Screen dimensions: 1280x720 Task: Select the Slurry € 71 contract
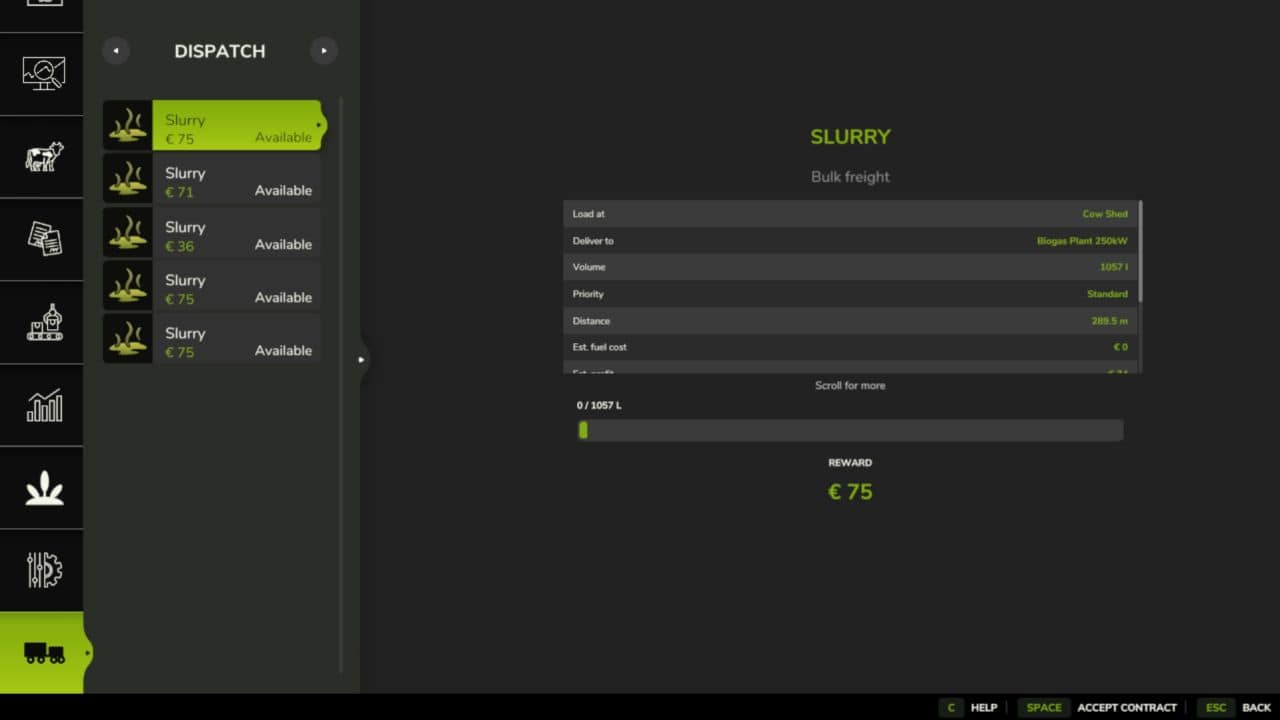click(212, 178)
